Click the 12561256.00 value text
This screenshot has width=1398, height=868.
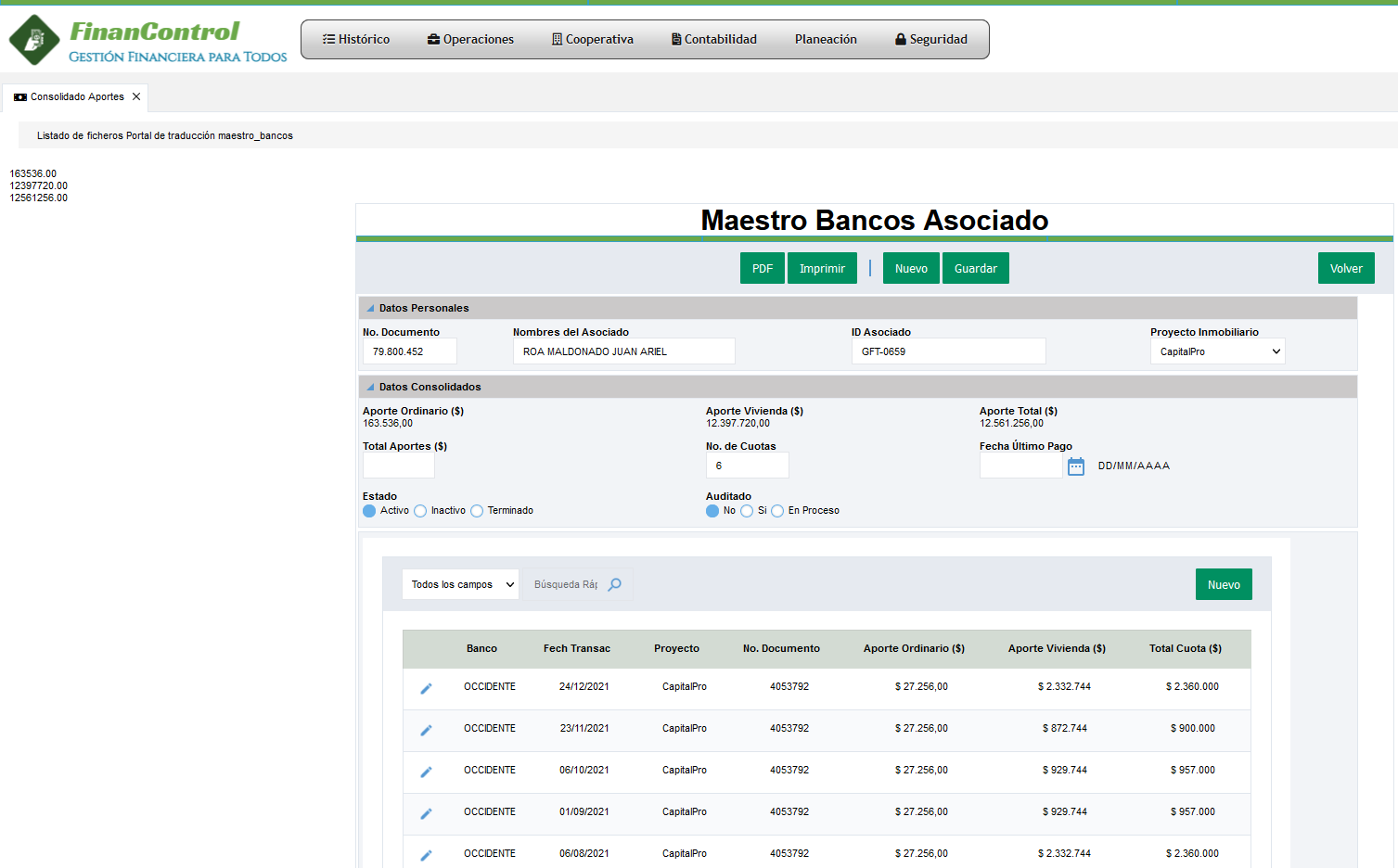click(x=38, y=198)
